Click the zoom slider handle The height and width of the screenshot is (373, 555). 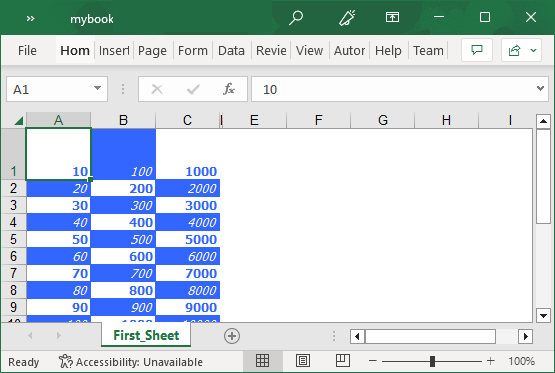432,361
